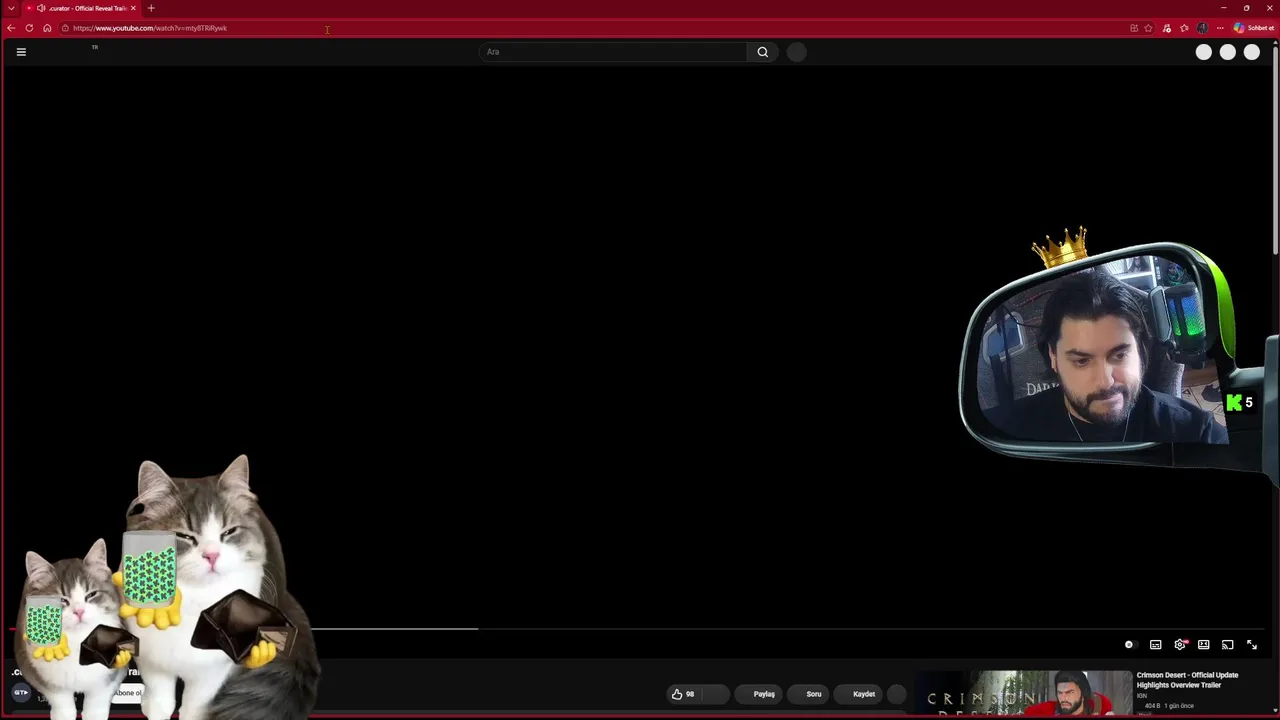The image size is (1280, 720).
Task: Like the video with thumbs-up button
Action: [x=684, y=694]
